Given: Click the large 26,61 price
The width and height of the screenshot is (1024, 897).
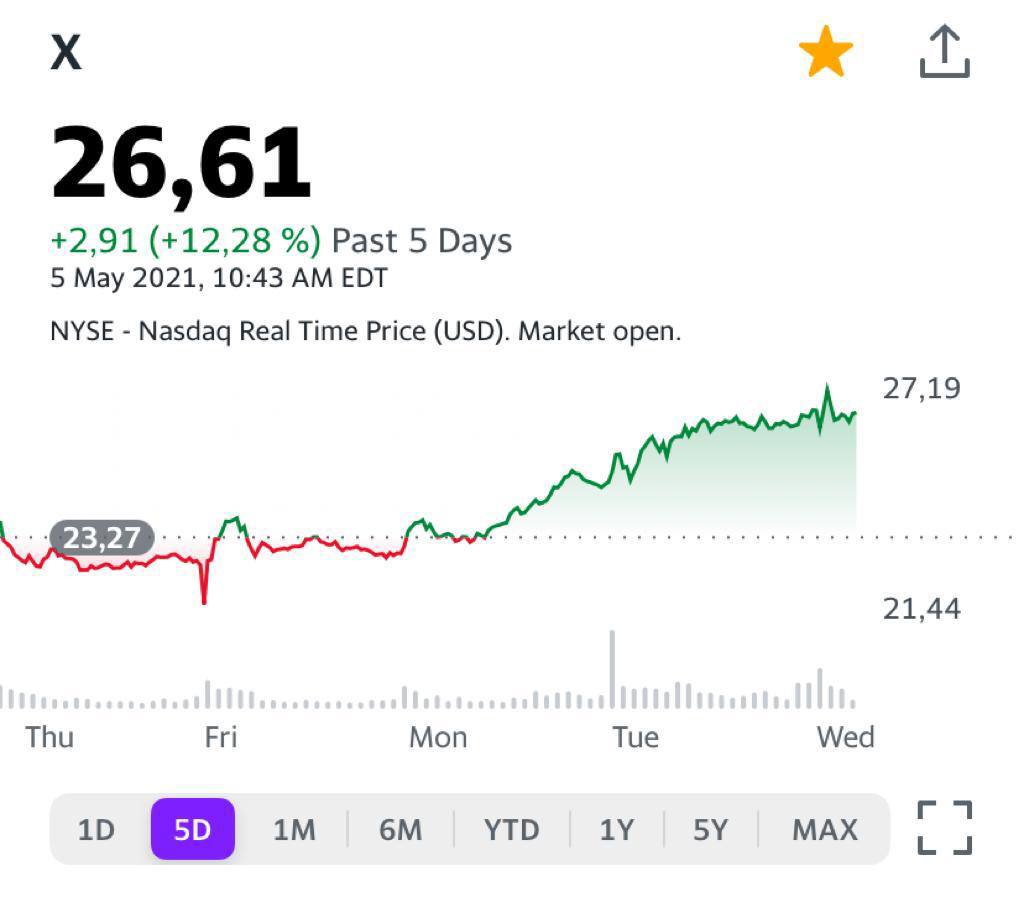Looking at the screenshot, I should pos(181,163).
